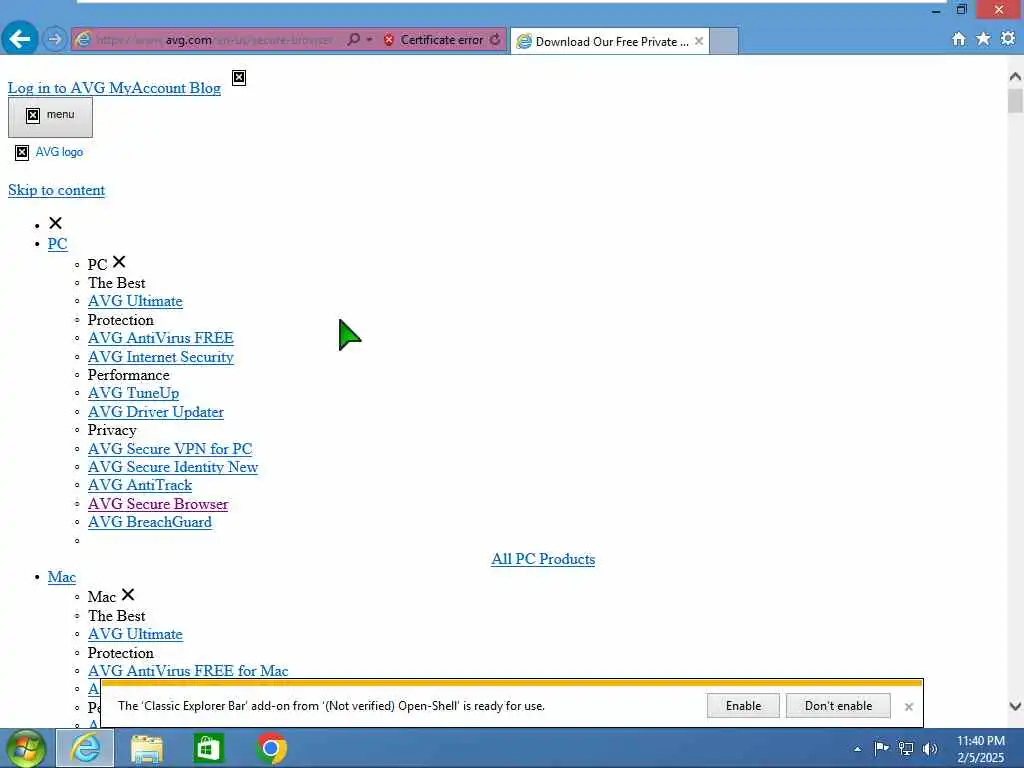Image resolution: width=1024 pixels, height=768 pixels.
Task: Open AVG AntiVirus FREE for Mac link
Action: (188, 671)
